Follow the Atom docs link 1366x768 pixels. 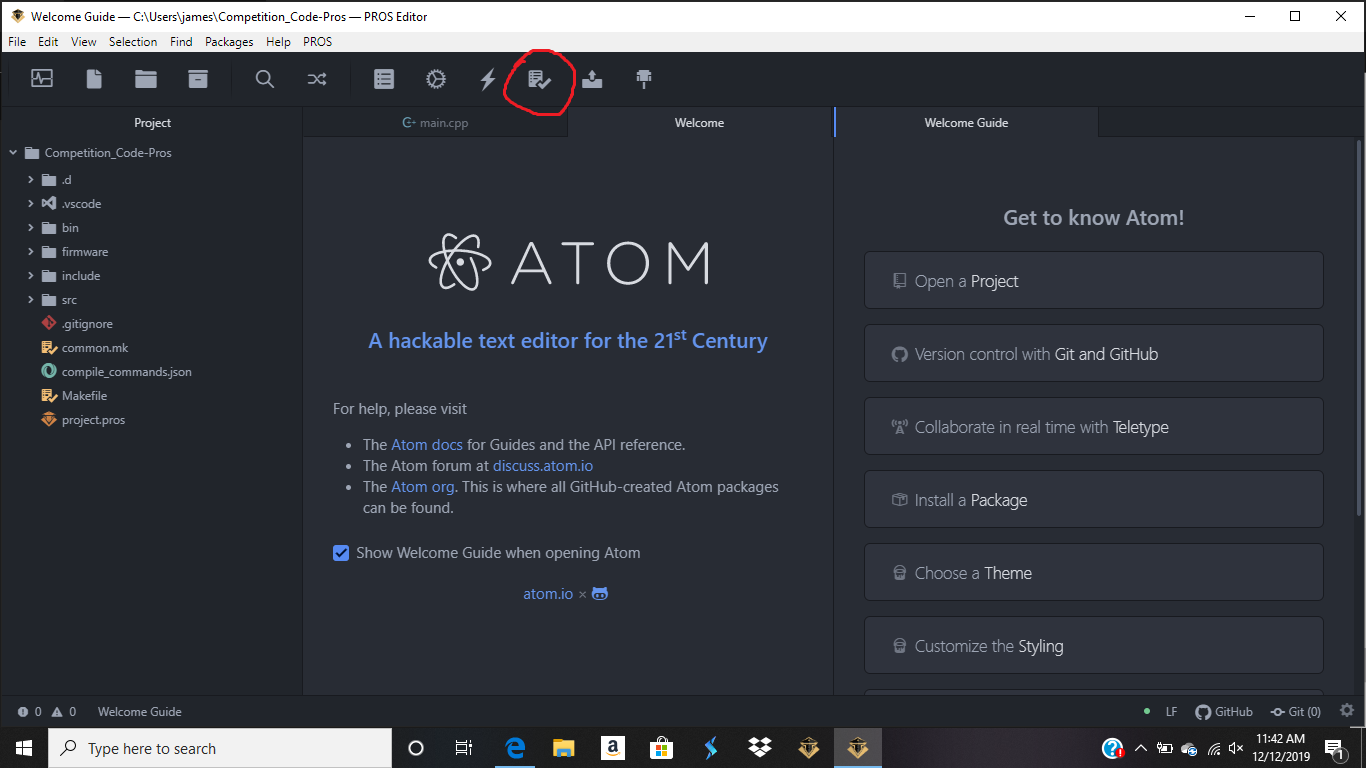point(427,445)
